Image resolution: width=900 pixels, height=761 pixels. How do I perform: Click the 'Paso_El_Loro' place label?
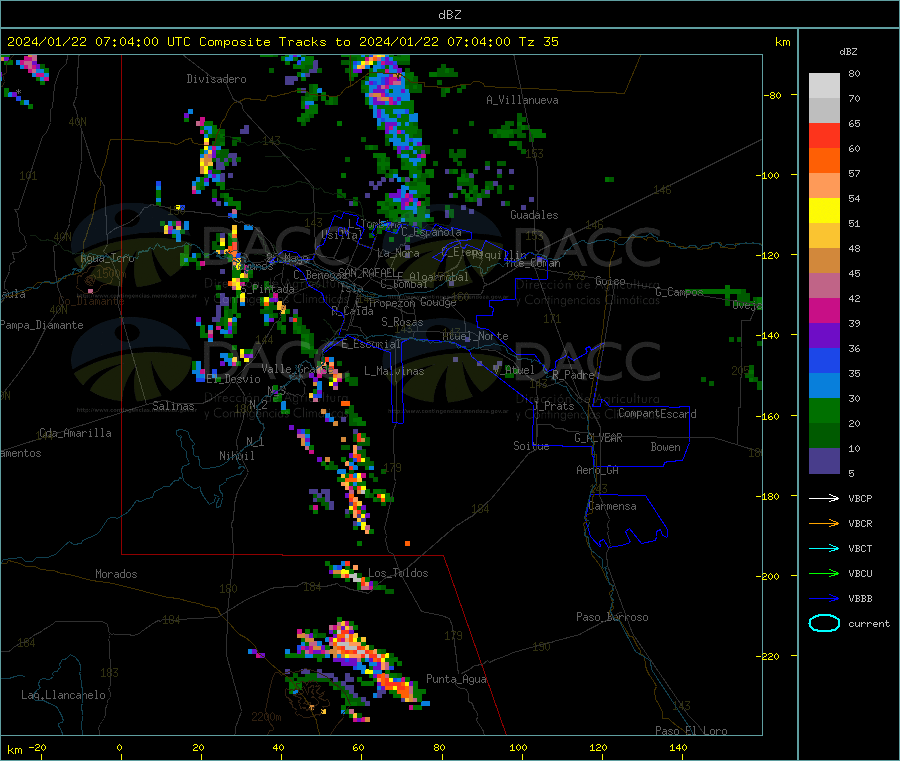[x=691, y=731]
